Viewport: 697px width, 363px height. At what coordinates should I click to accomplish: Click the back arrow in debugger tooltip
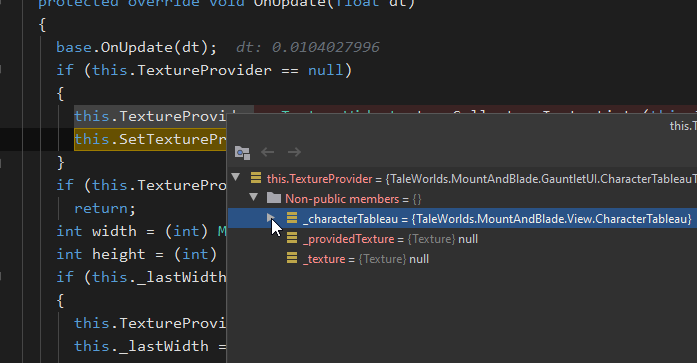(268, 152)
